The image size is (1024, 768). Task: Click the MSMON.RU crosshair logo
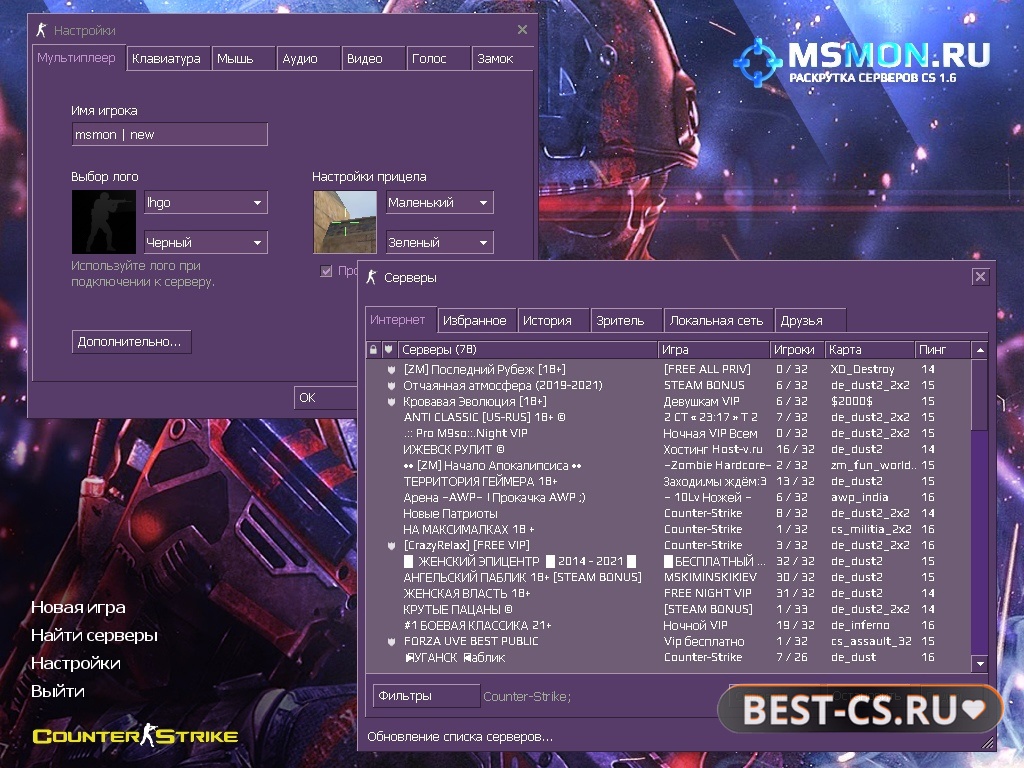(x=758, y=63)
